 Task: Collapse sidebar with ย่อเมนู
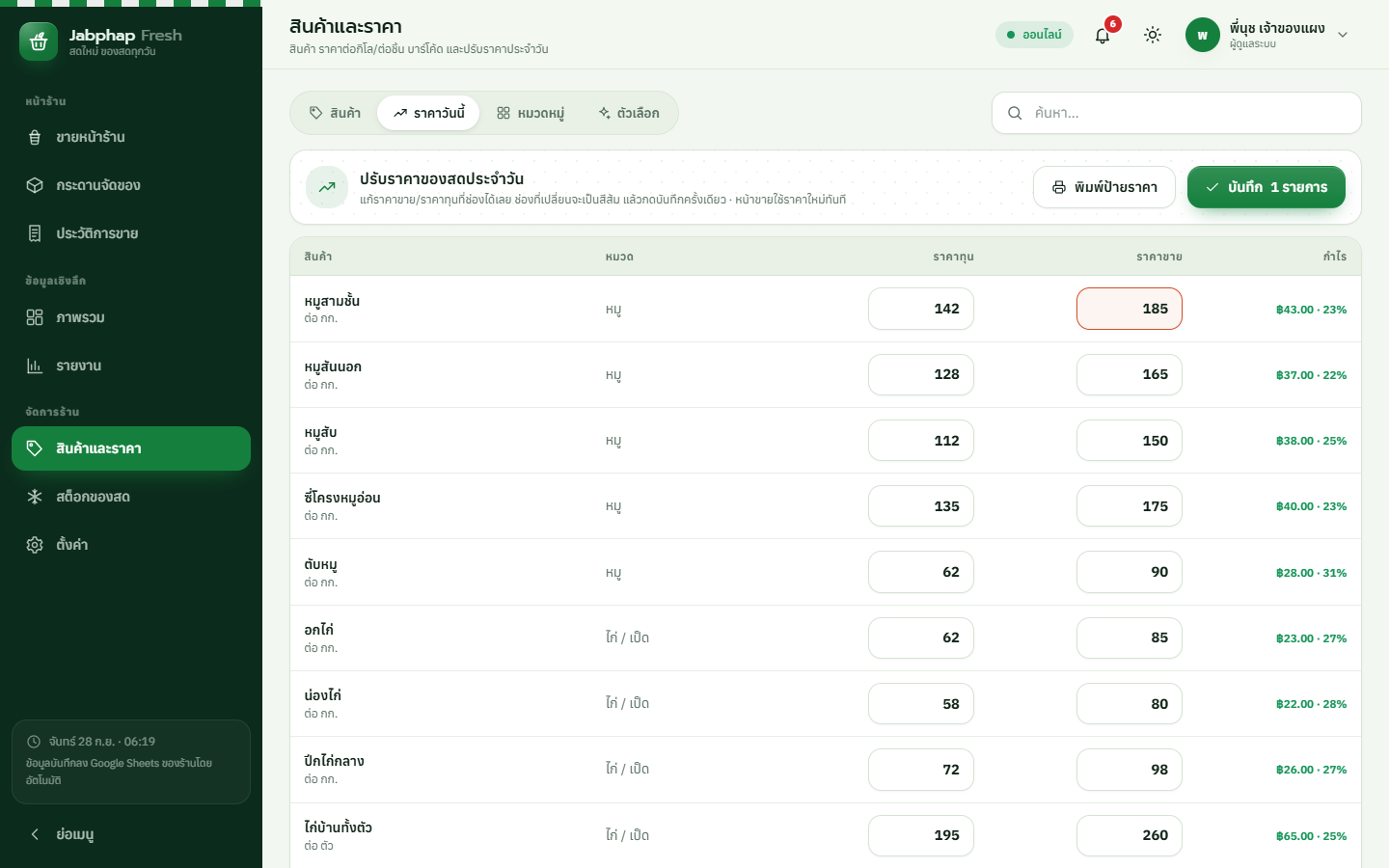coord(131,834)
